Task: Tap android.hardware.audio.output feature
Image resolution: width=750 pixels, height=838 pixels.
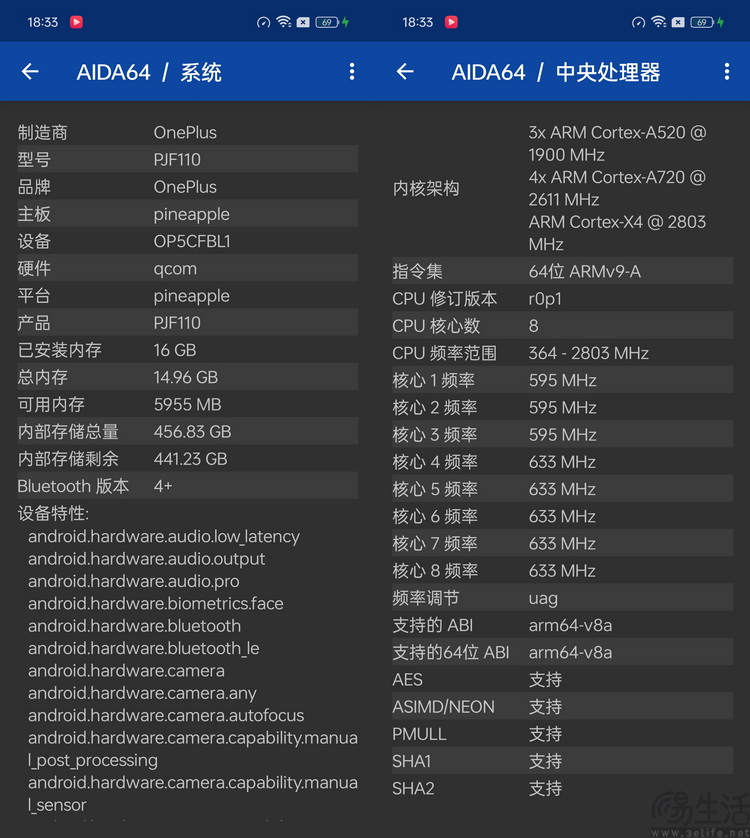Action: coord(146,559)
